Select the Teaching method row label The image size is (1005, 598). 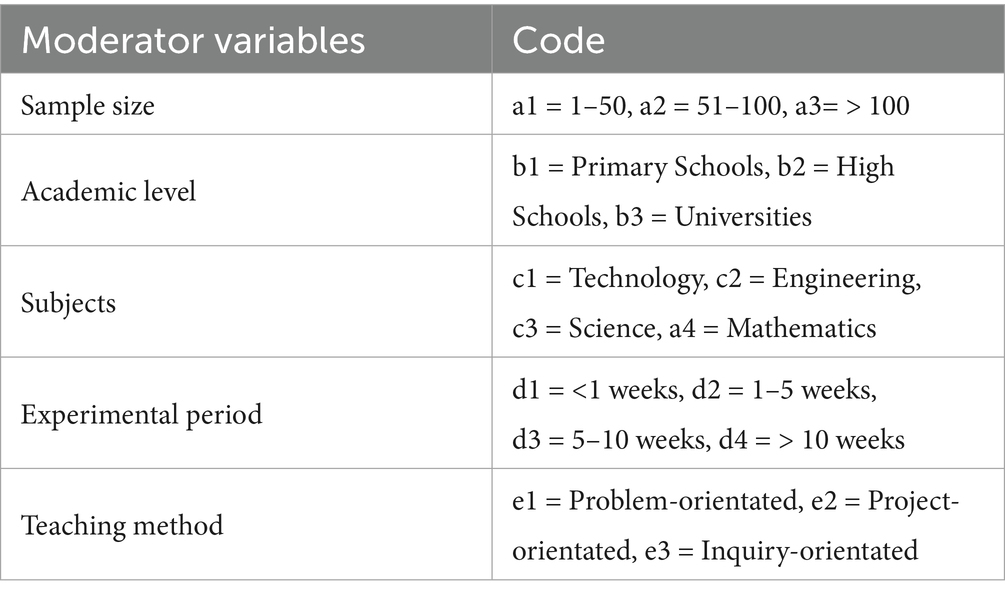coord(122,526)
